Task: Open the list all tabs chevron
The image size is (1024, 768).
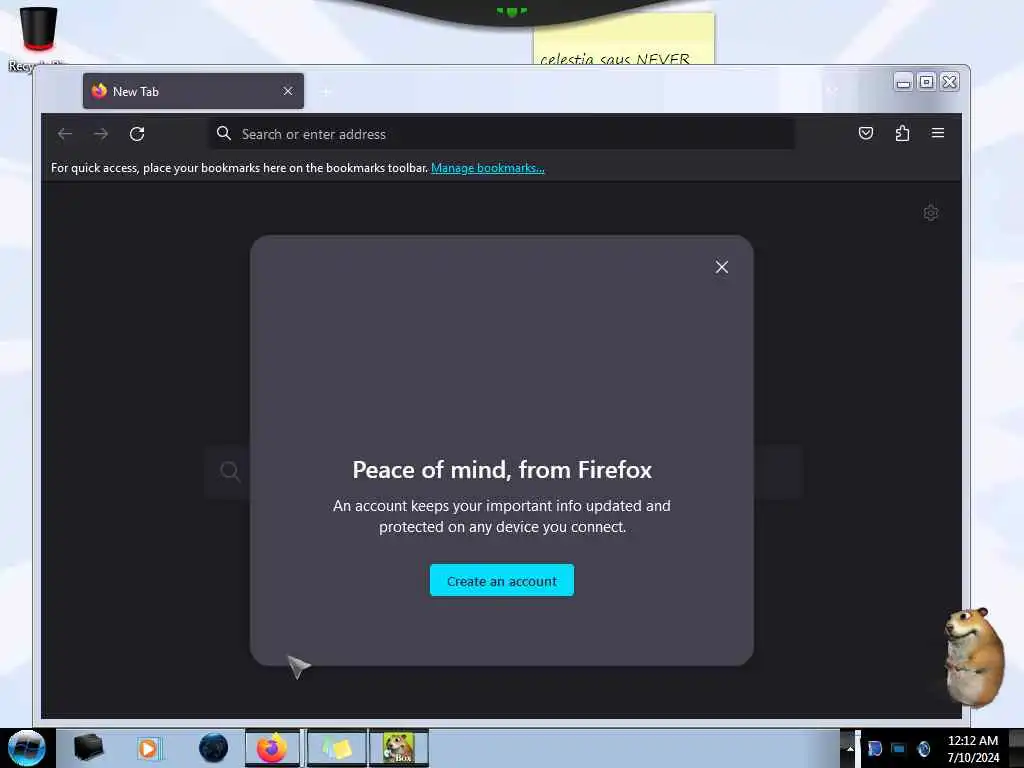Action: coord(832,91)
